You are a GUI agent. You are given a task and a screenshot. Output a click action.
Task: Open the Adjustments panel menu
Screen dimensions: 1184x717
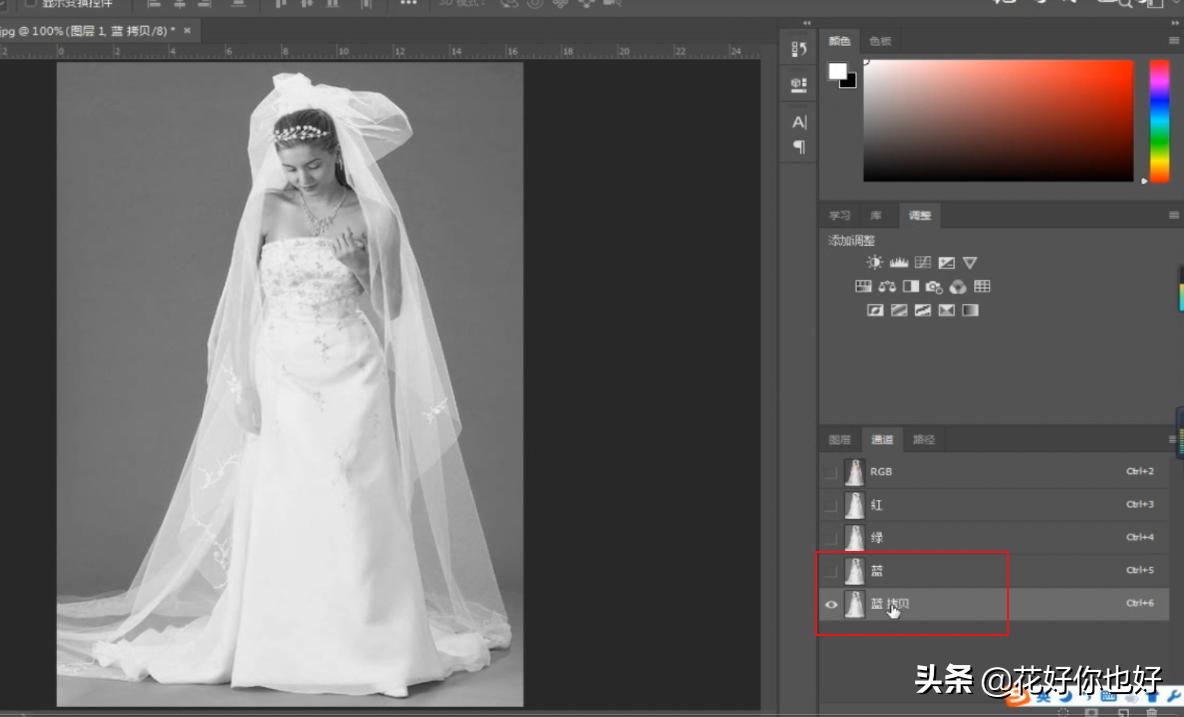[x=1172, y=215]
